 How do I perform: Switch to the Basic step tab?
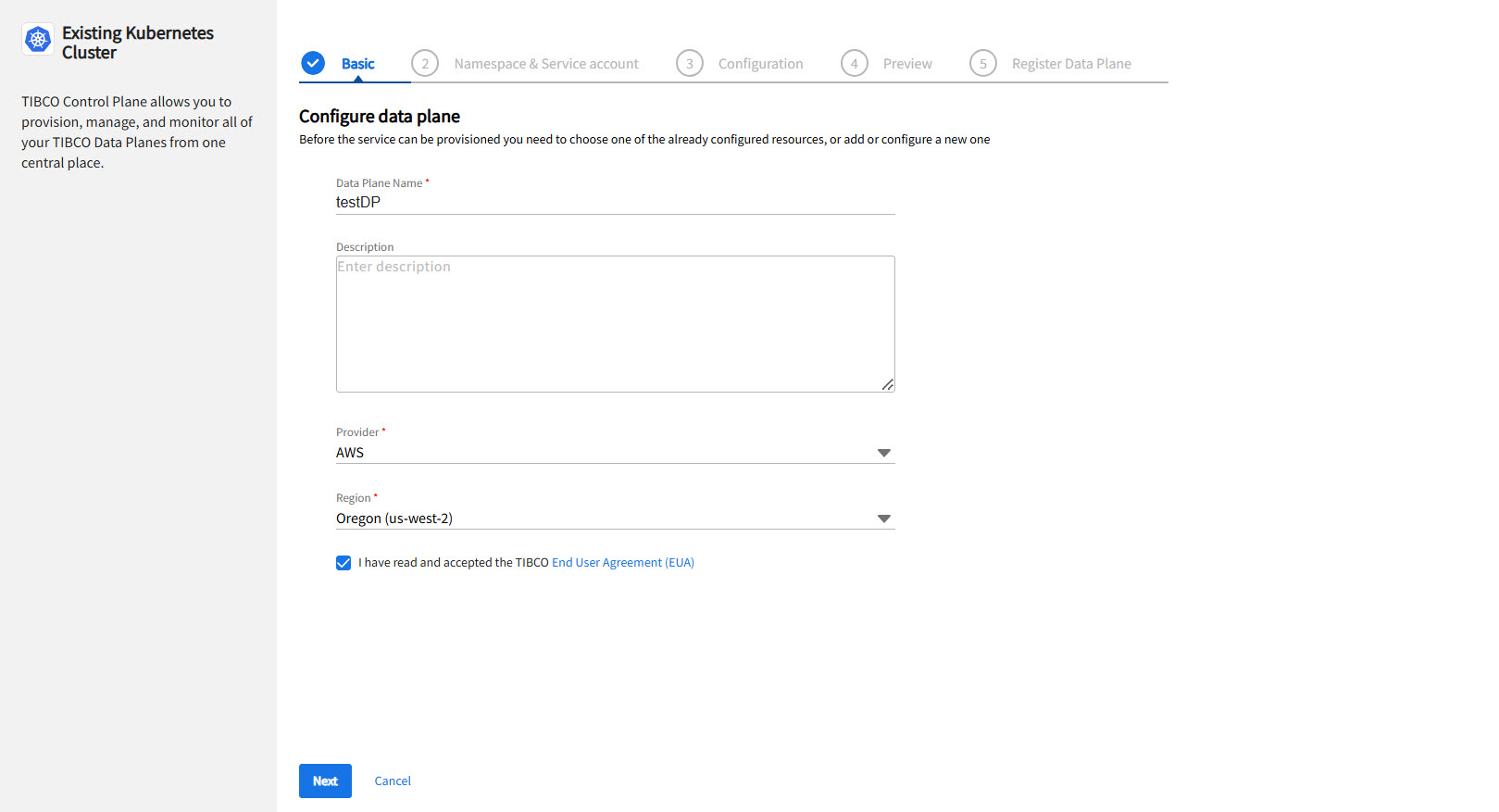click(x=358, y=64)
